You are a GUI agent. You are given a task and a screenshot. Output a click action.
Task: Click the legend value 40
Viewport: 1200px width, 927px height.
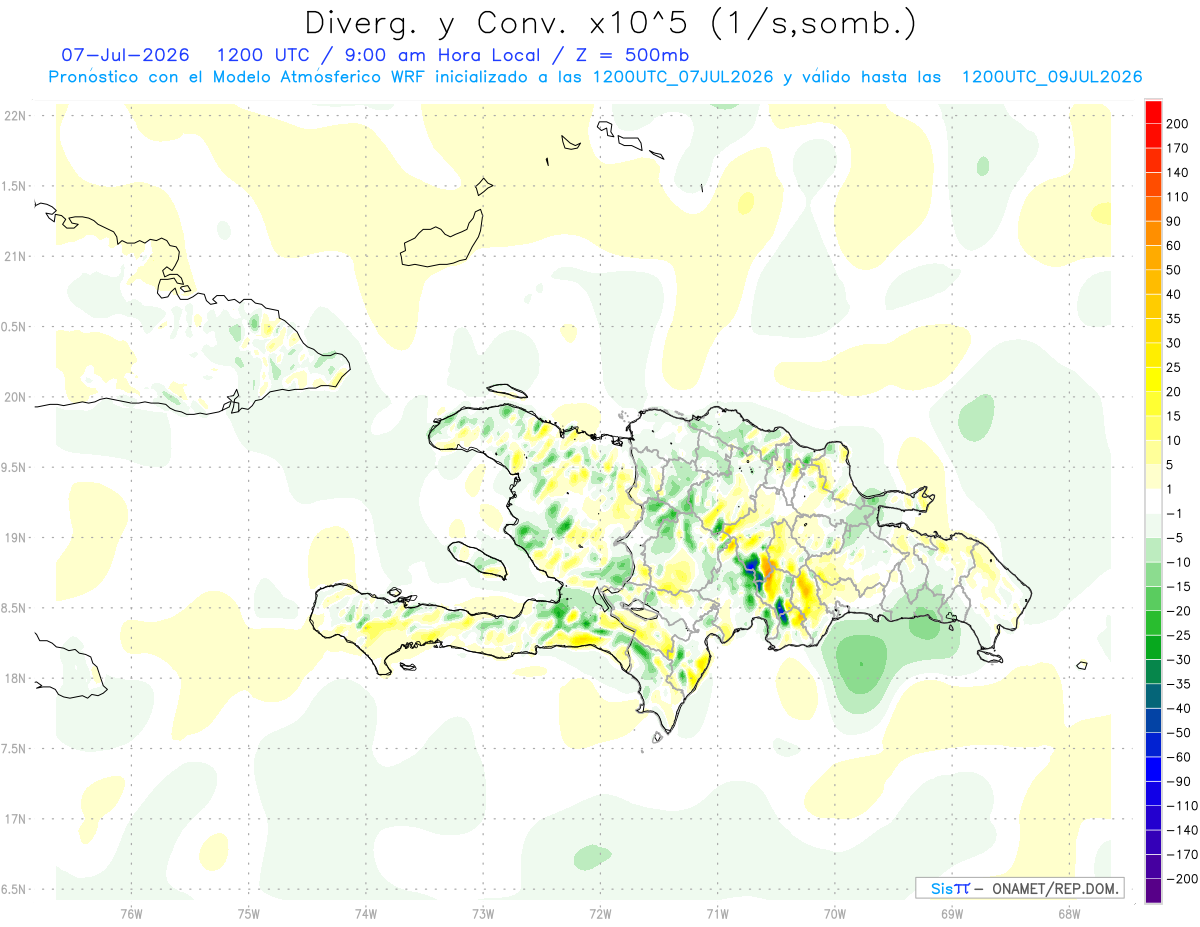point(1175,295)
